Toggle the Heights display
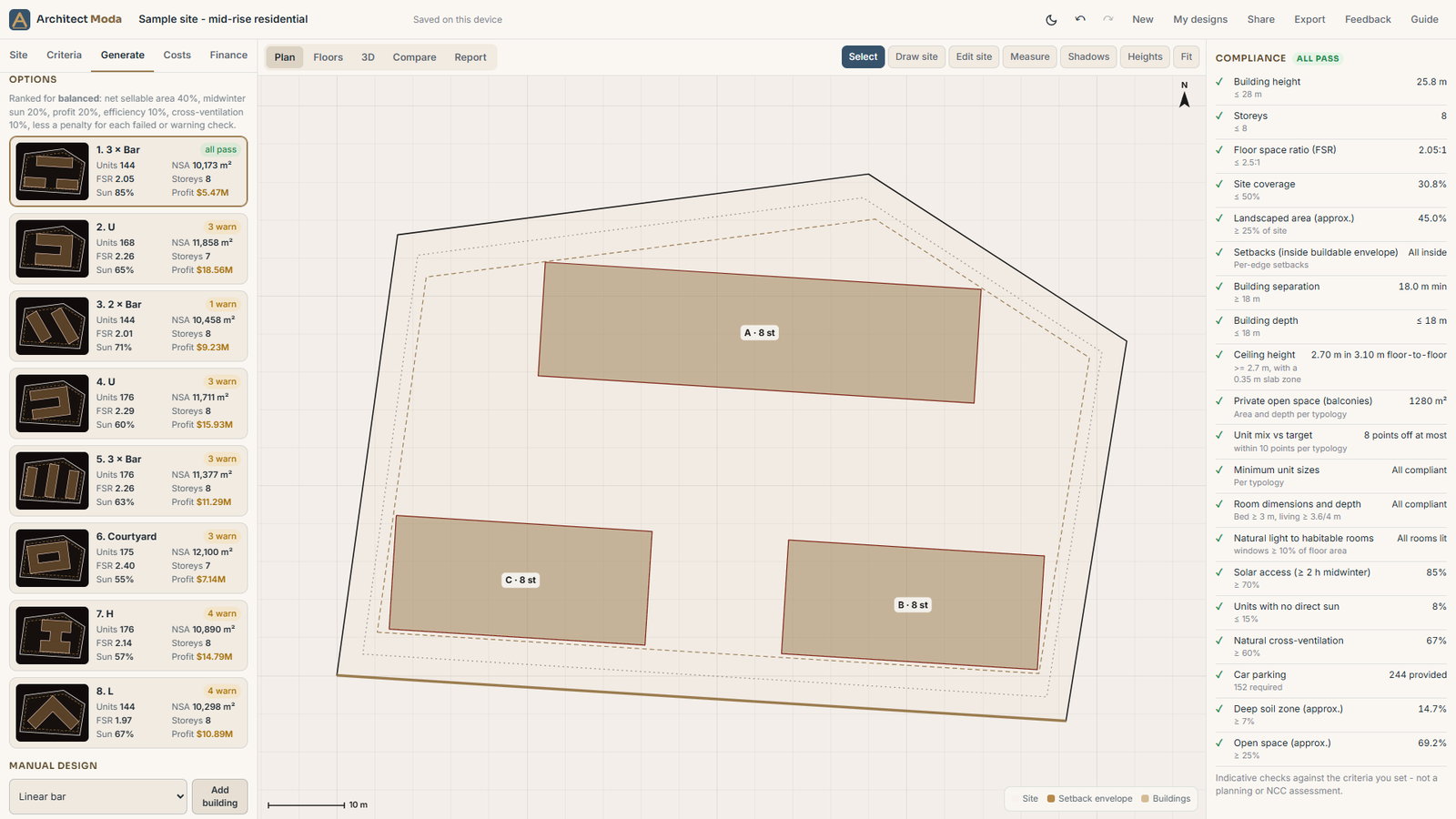1456x819 pixels. [x=1145, y=56]
